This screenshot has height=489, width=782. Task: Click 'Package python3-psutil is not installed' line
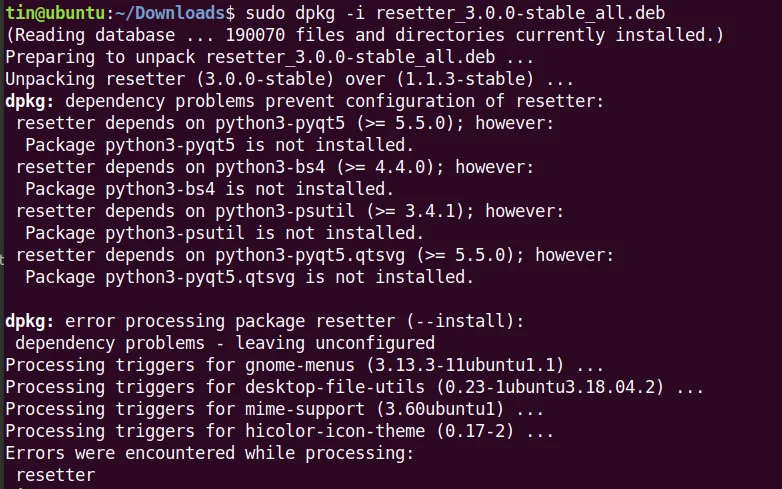point(224,233)
